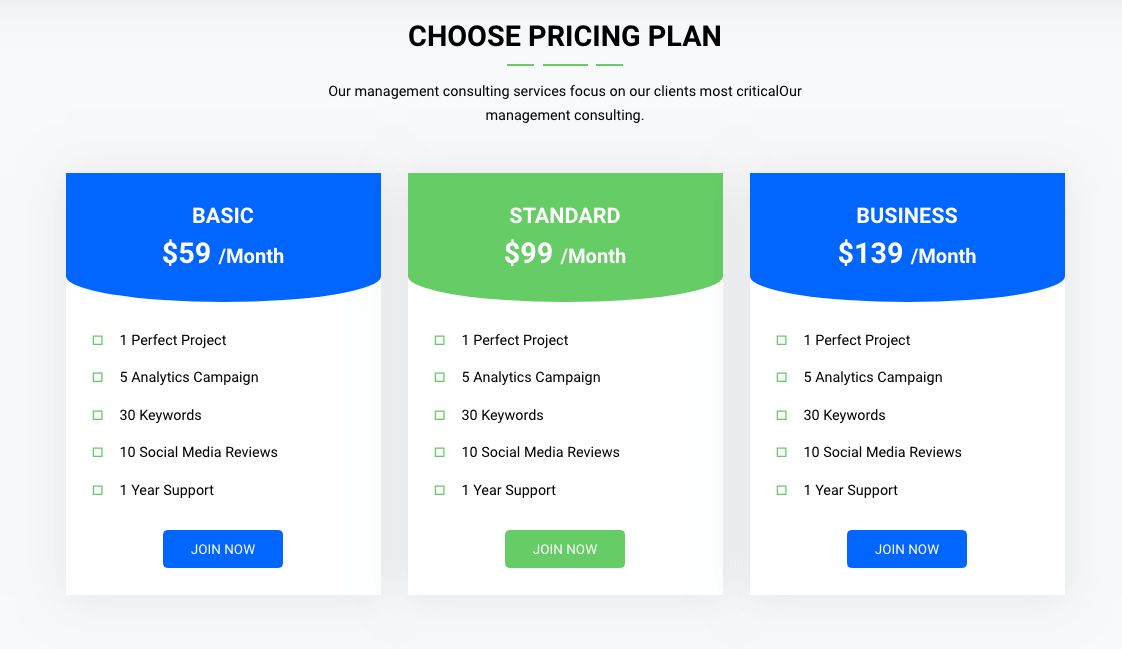Select the BASIC plan header
The width and height of the screenshot is (1122, 649).
click(223, 237)
